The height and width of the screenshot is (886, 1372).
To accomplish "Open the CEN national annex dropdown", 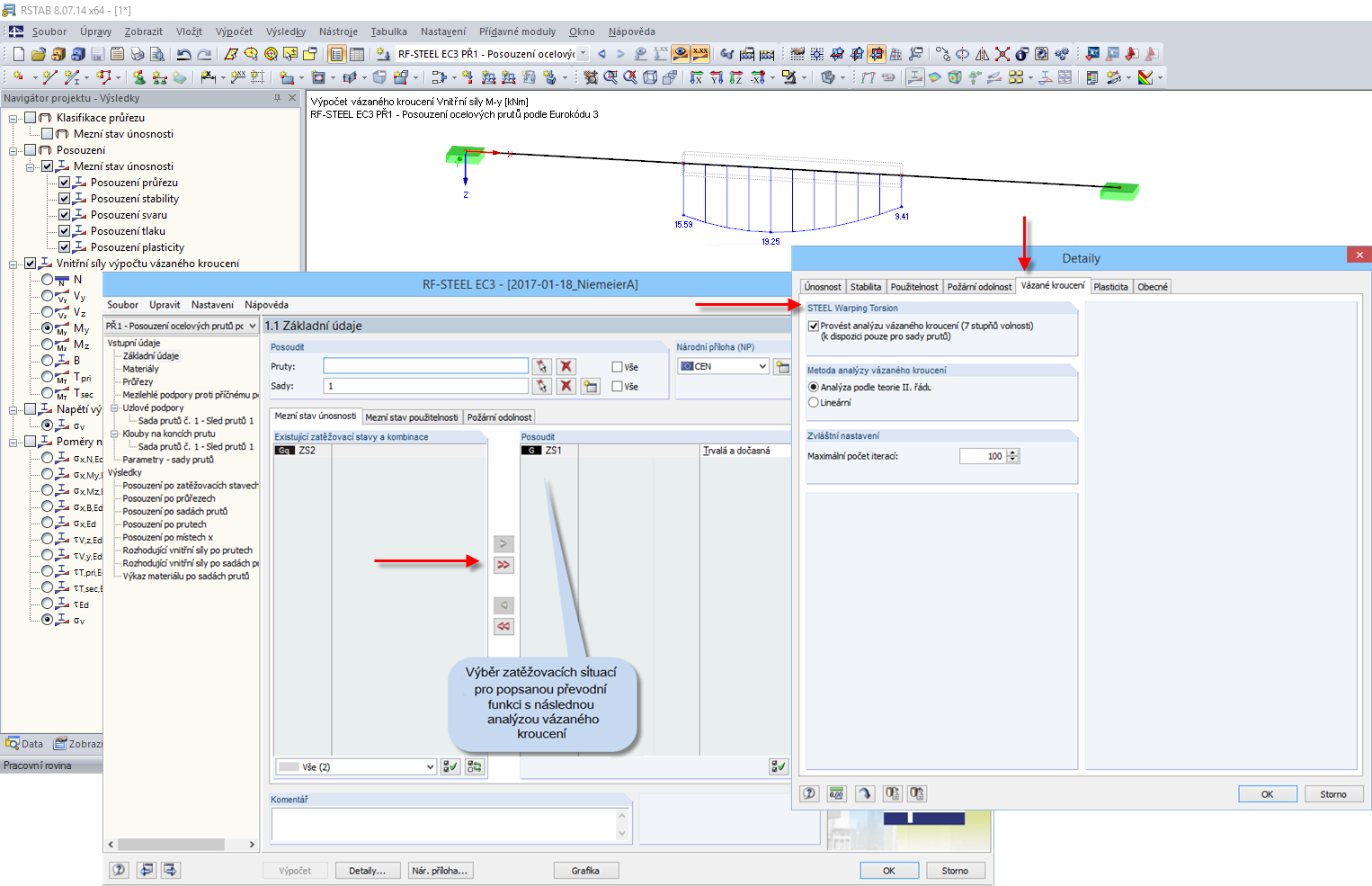I will (x=724, y=366).
